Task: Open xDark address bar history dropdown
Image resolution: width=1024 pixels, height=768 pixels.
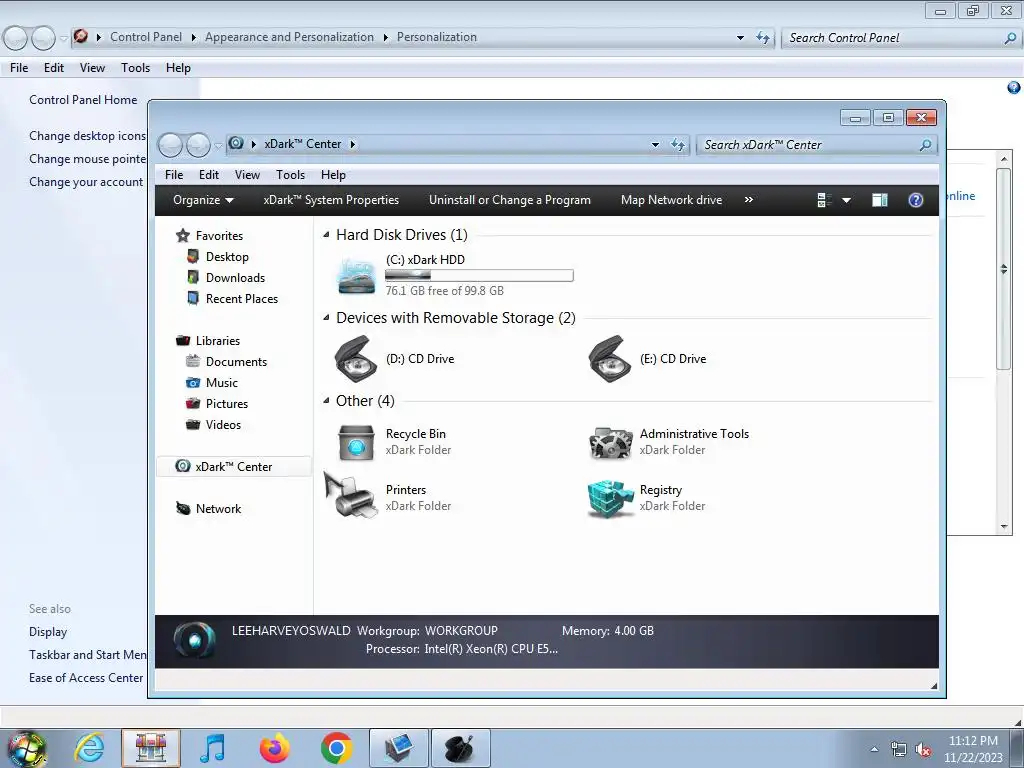Action: pyautogui.click(x=655, y=145)
